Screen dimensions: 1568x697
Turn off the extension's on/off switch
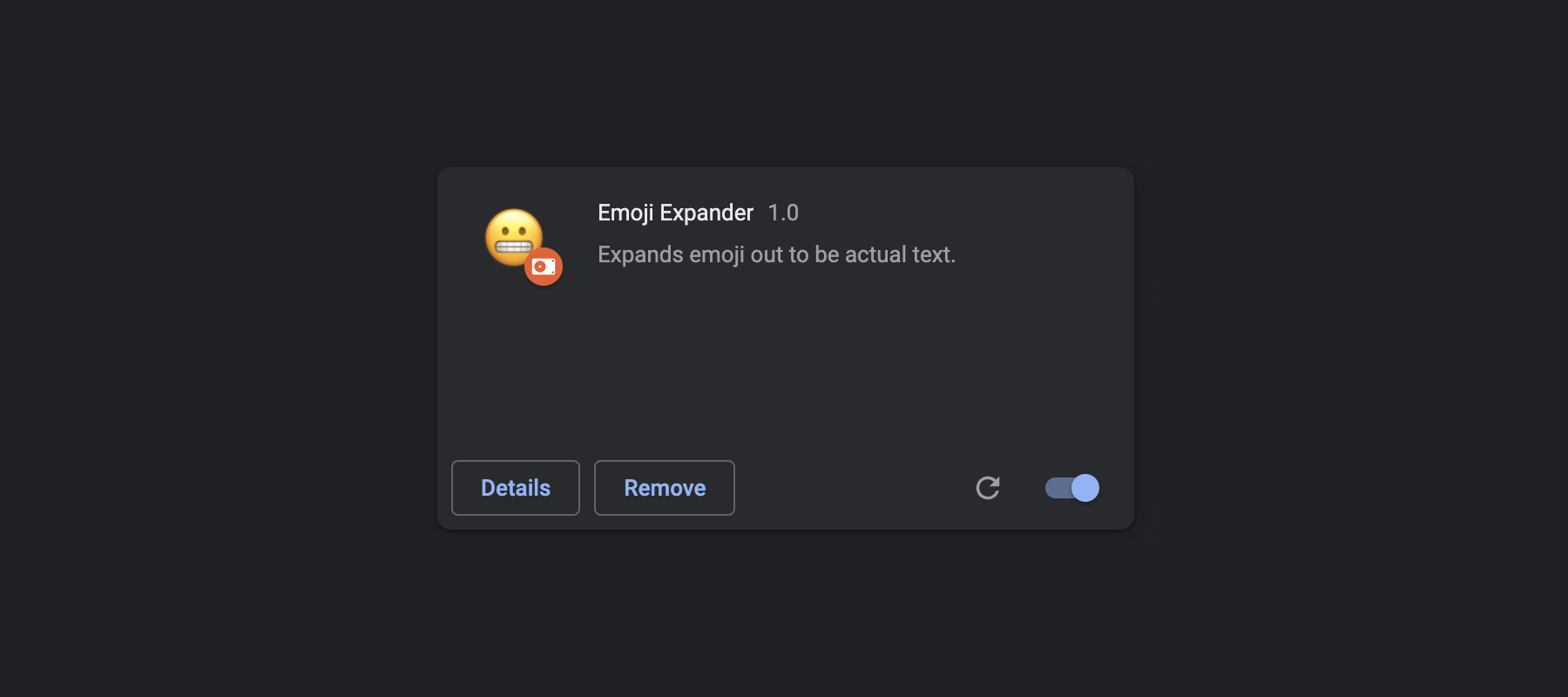click(x=1072, y=488)
